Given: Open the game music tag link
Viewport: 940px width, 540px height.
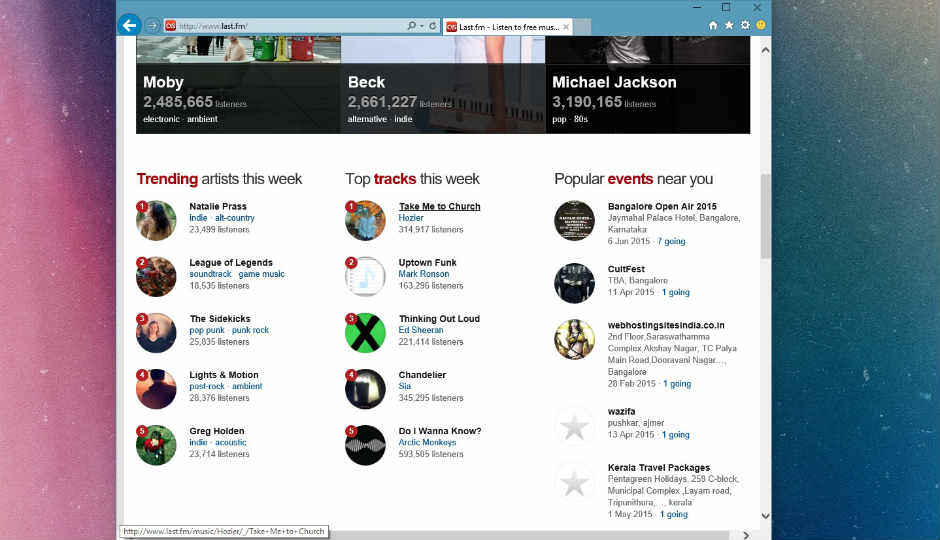Looking at the screenshot, I should click(x=261, y=274).
